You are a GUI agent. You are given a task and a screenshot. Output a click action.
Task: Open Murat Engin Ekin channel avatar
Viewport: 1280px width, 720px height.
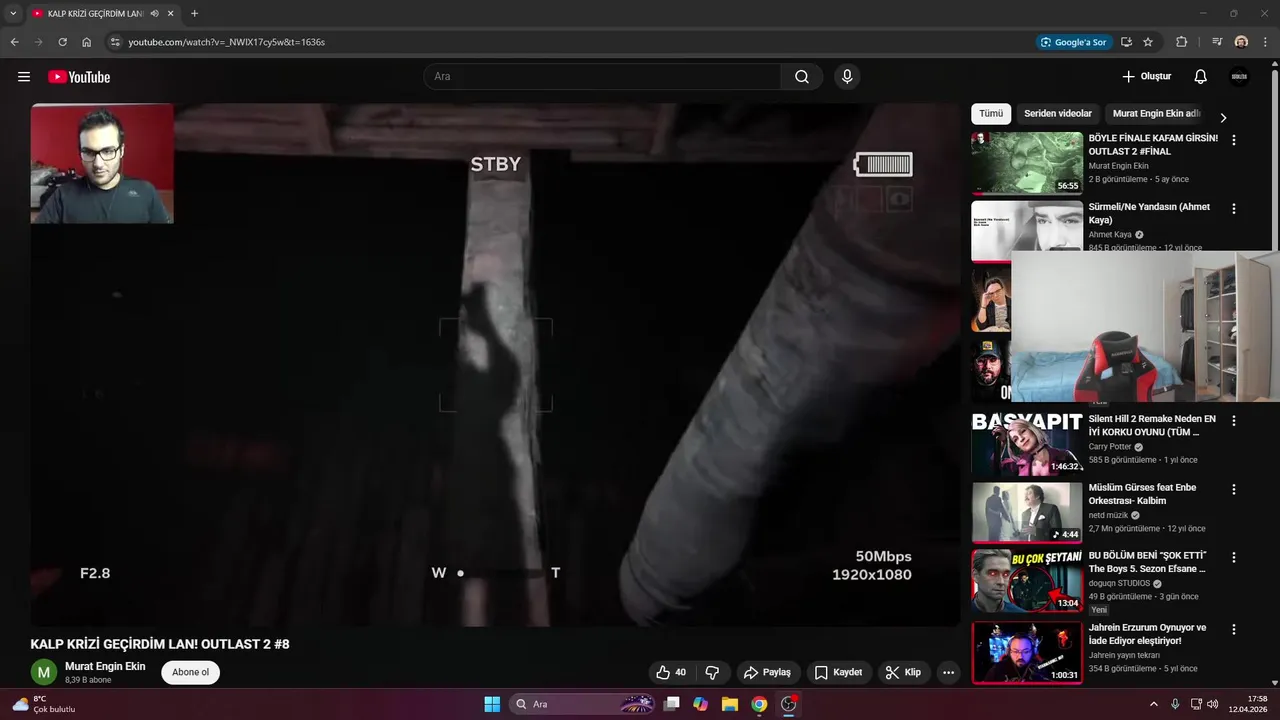tap(43, 672)
